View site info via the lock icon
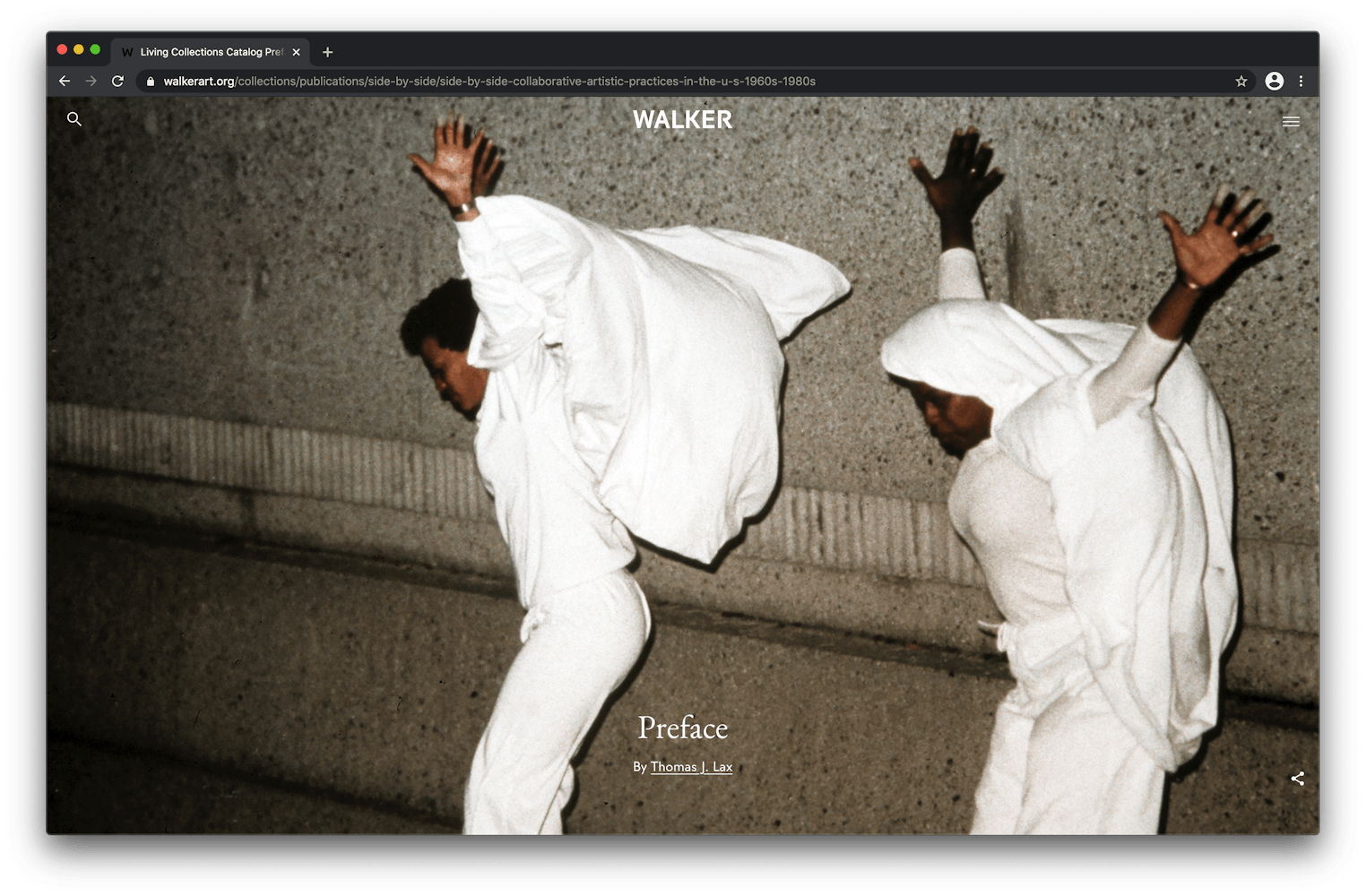The height and width of the screenshot is (896, 1366). [151, 82]
